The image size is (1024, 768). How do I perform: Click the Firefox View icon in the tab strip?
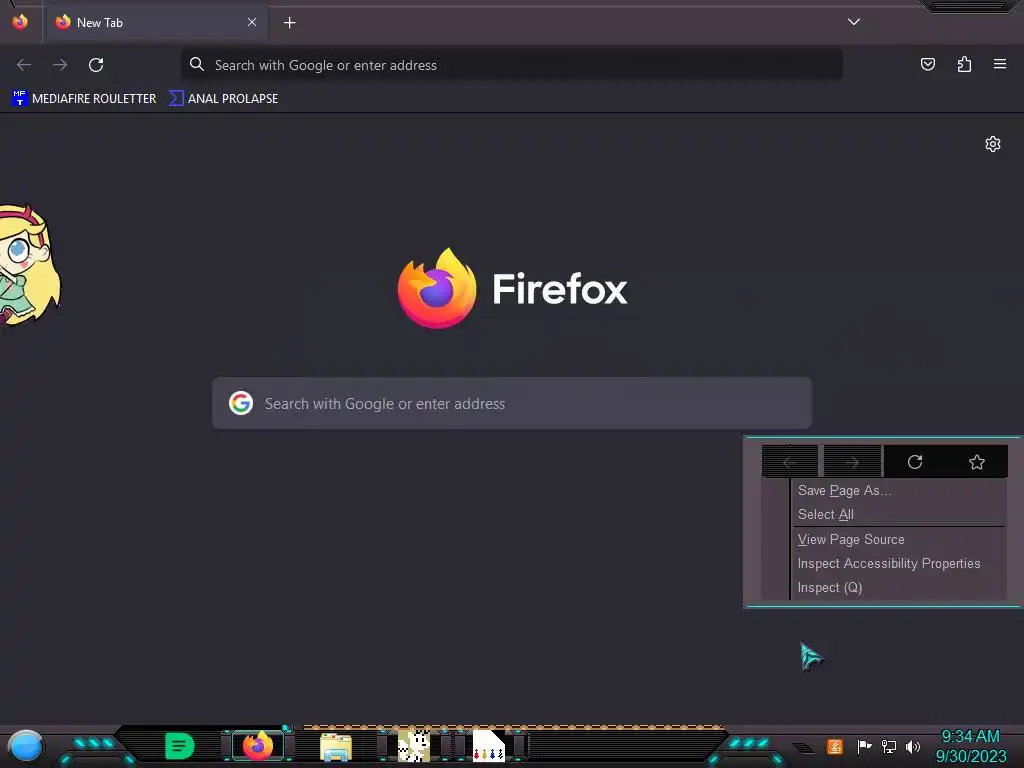click(20, 22)
